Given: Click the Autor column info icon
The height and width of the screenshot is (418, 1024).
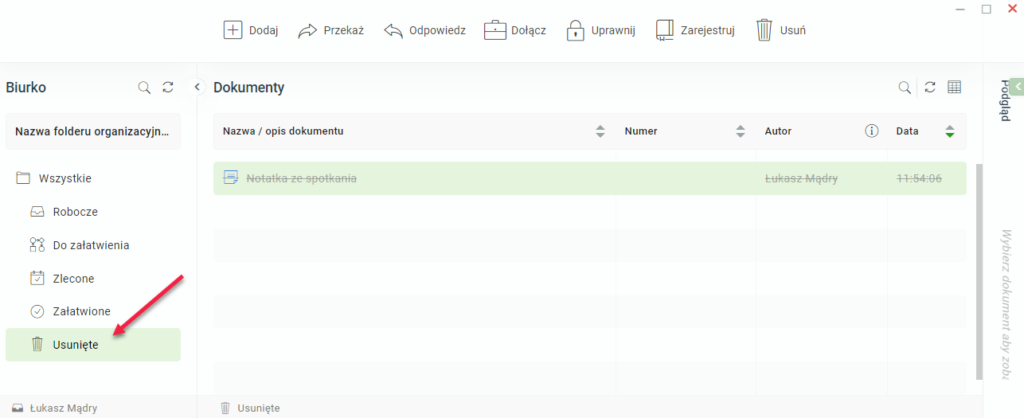Looking at the screenshot, I should 871,131.
